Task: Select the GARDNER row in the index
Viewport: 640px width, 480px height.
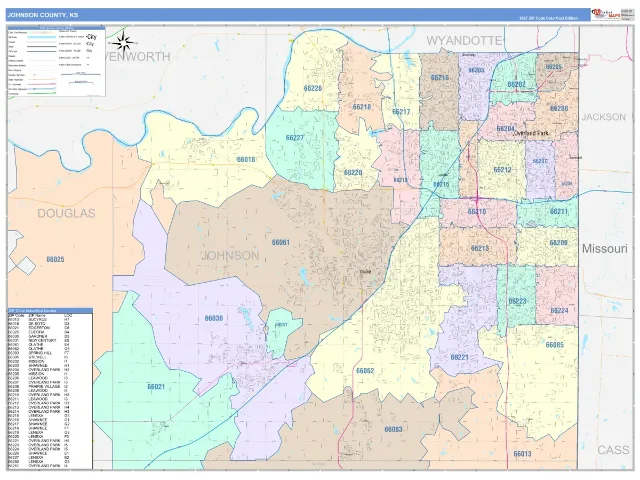Action: (40, 336)
